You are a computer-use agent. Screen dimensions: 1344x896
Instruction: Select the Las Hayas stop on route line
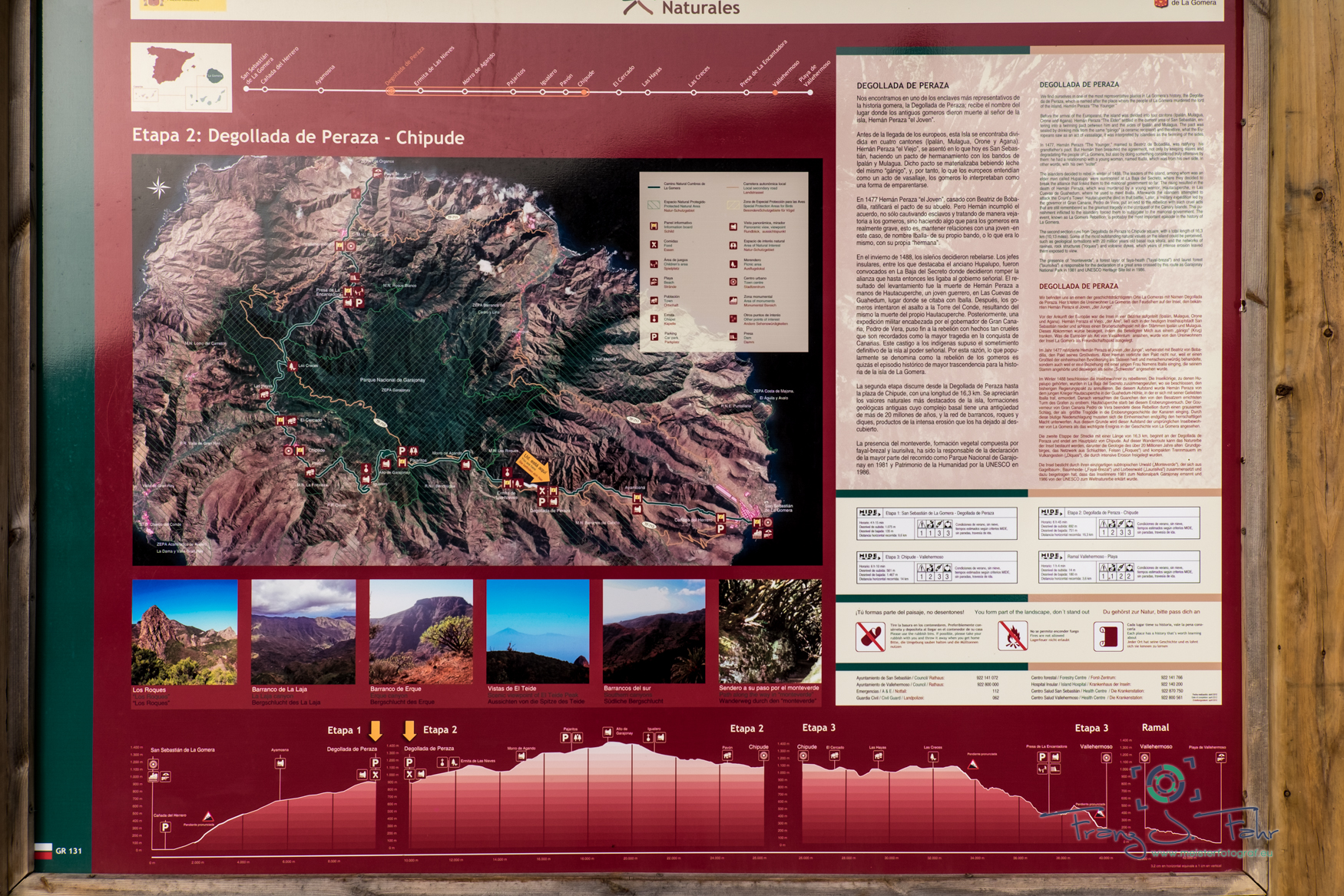click(647, 92)
